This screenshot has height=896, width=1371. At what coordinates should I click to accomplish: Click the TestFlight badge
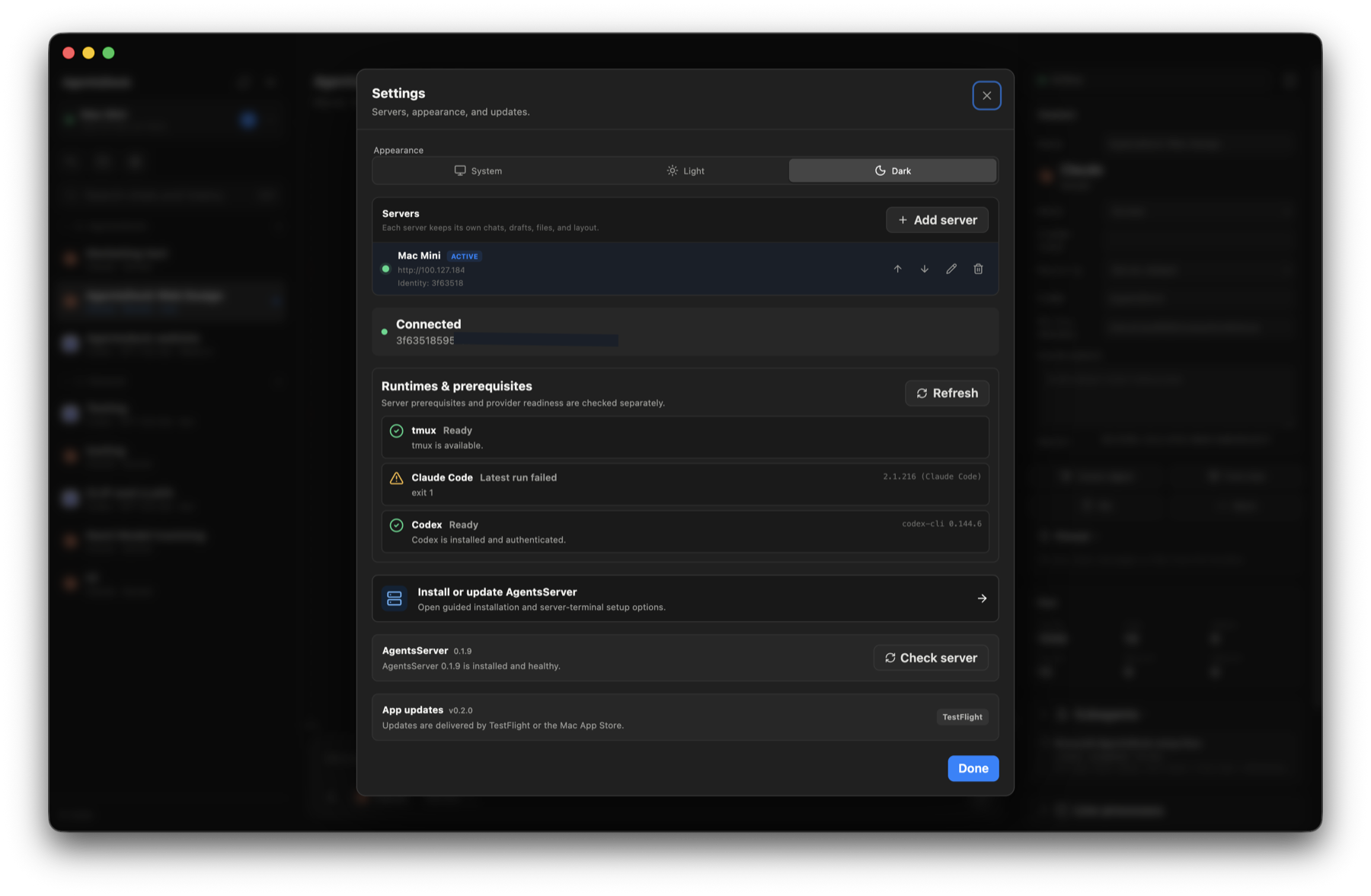tap(962, 717)
